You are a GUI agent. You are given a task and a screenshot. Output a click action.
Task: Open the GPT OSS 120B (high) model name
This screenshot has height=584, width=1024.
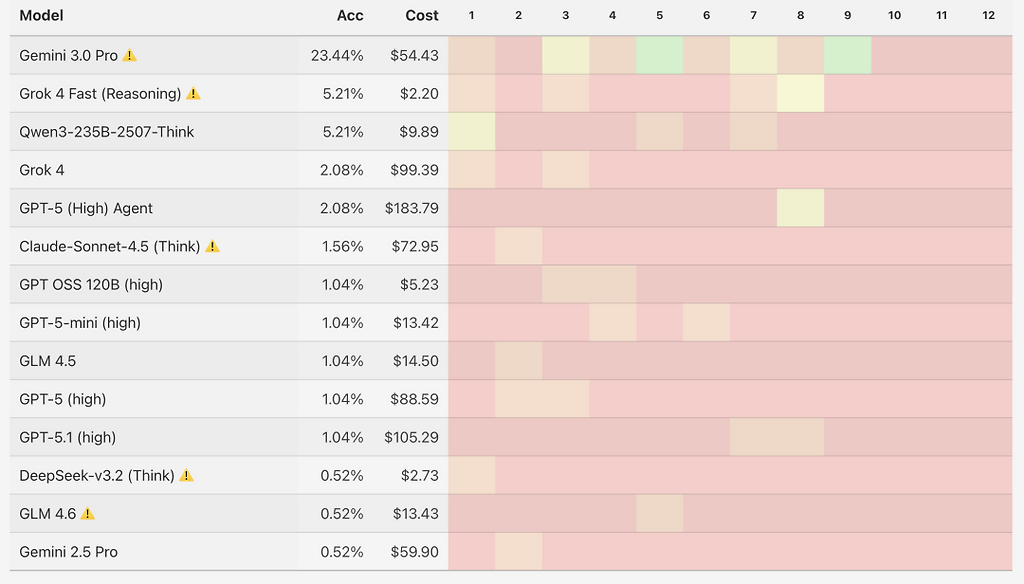[91, 285]
